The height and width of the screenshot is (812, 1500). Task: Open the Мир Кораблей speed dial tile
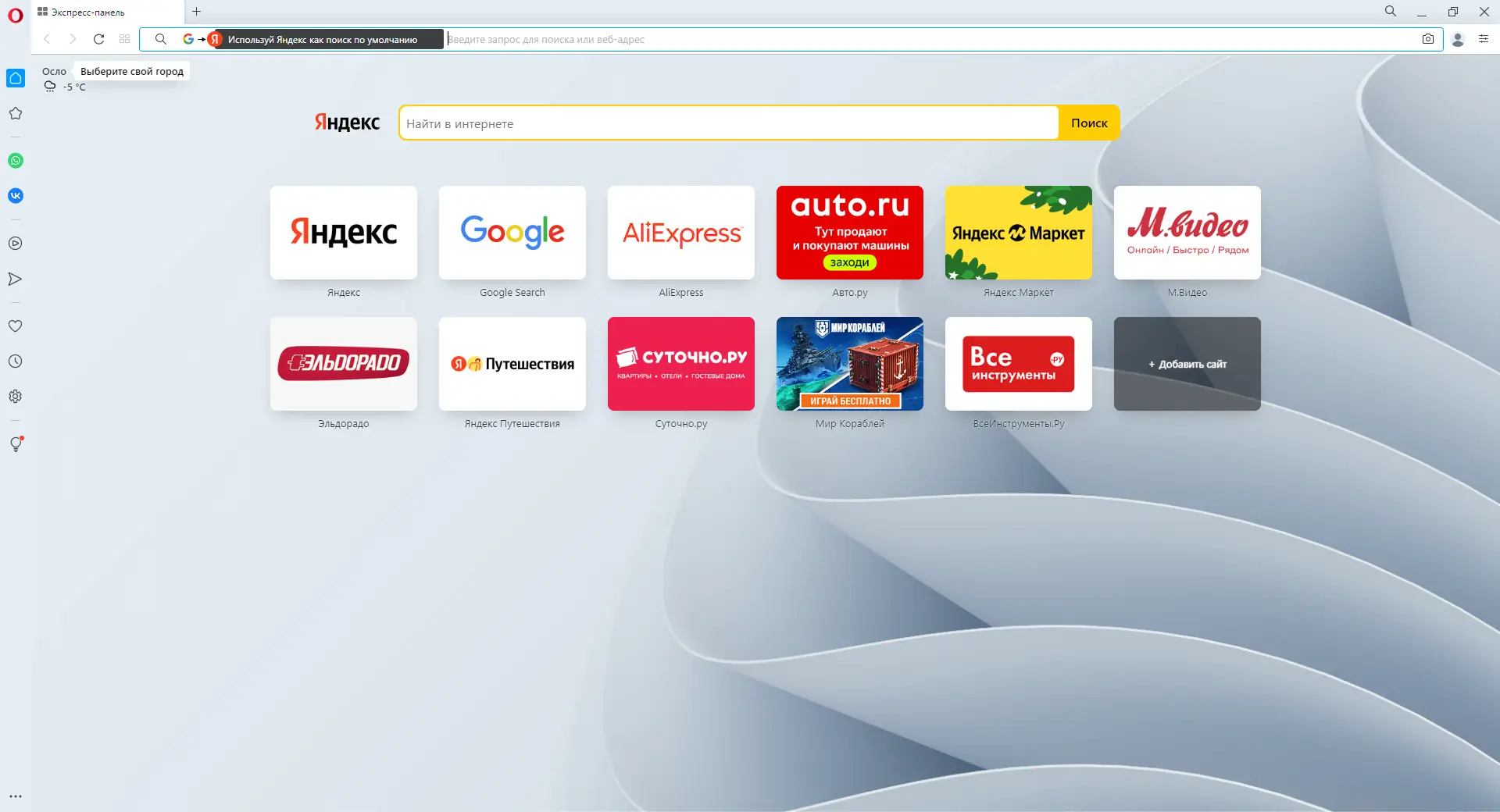tap(850, 364)
